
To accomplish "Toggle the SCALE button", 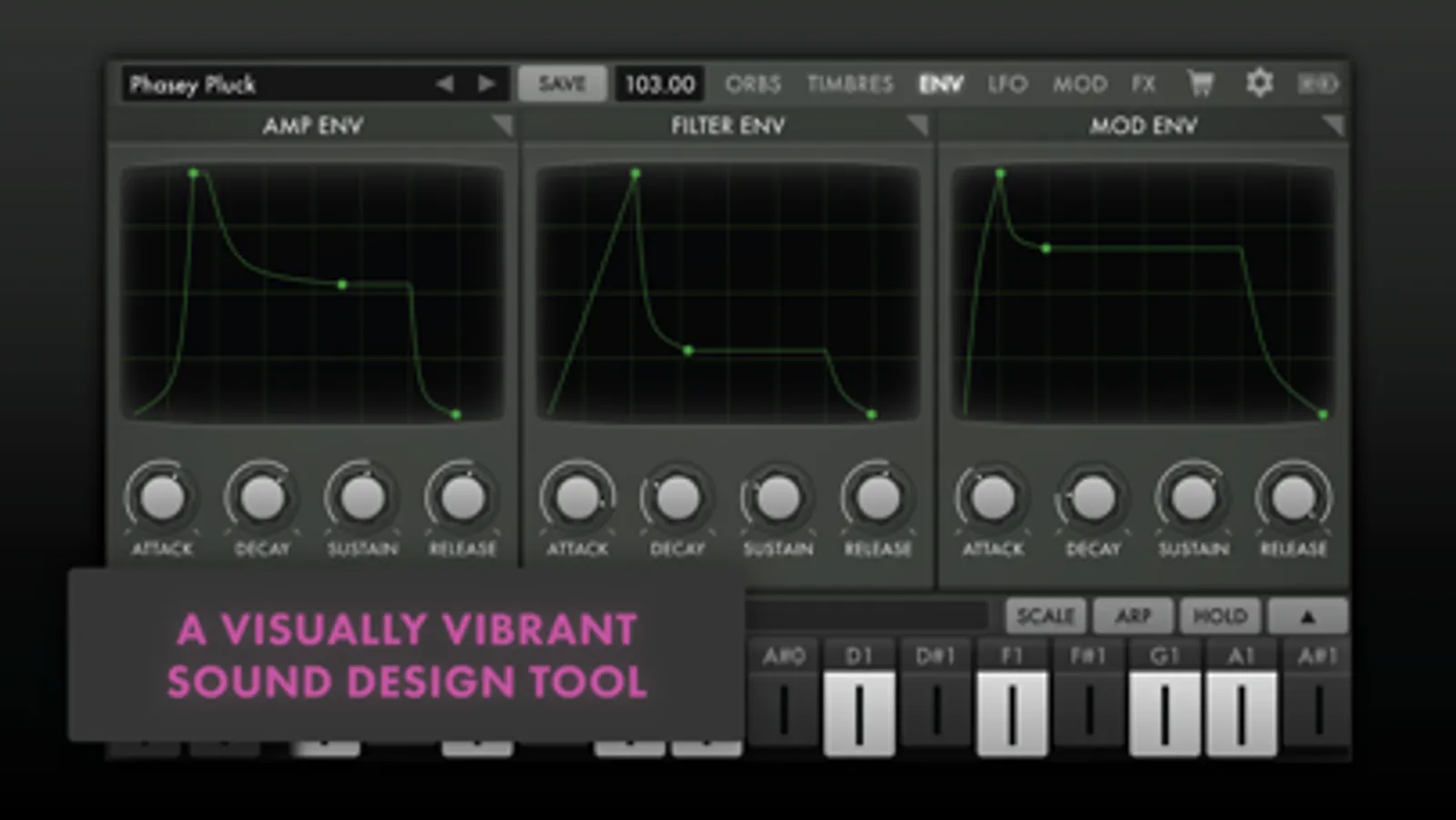I will click(1045, 617).
